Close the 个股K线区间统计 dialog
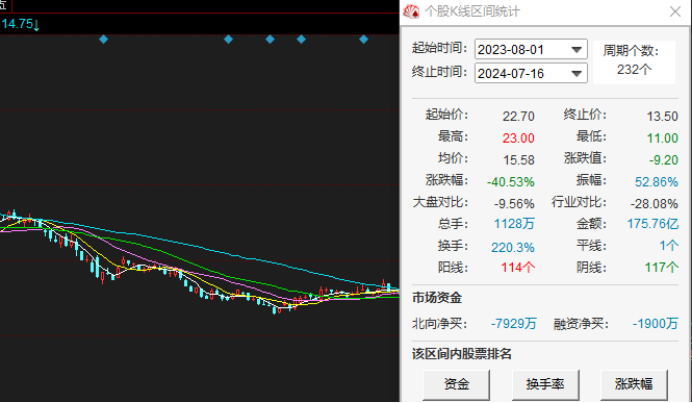Viewport: 693px width, 403px height. 675,12
